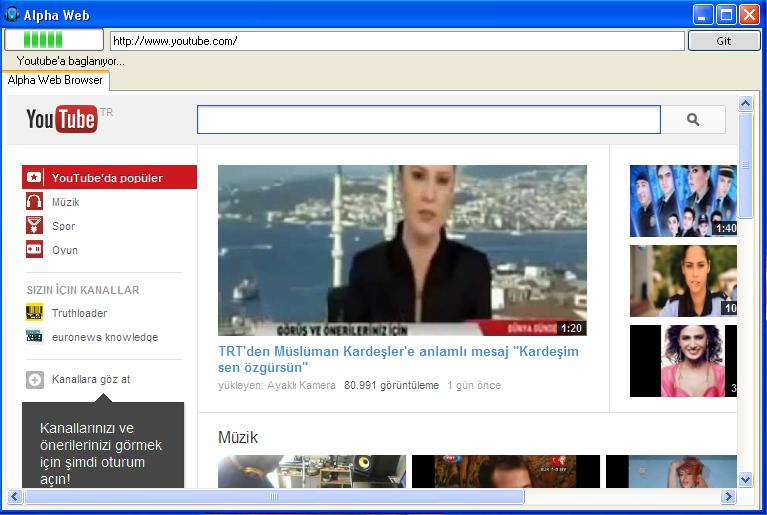Maximize the Alpha Web window
The width and height of the screenshot is (767, 515).
point(726,15)
